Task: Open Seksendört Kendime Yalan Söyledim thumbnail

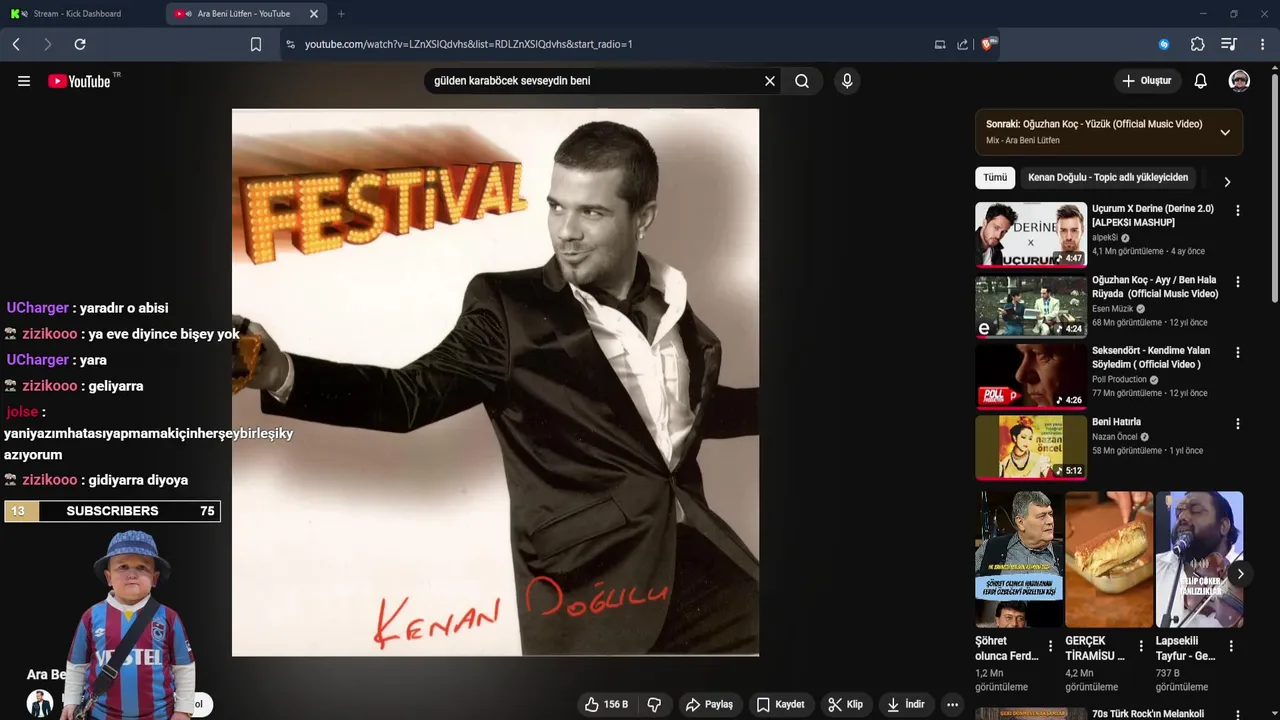Action: [1031, 376]
